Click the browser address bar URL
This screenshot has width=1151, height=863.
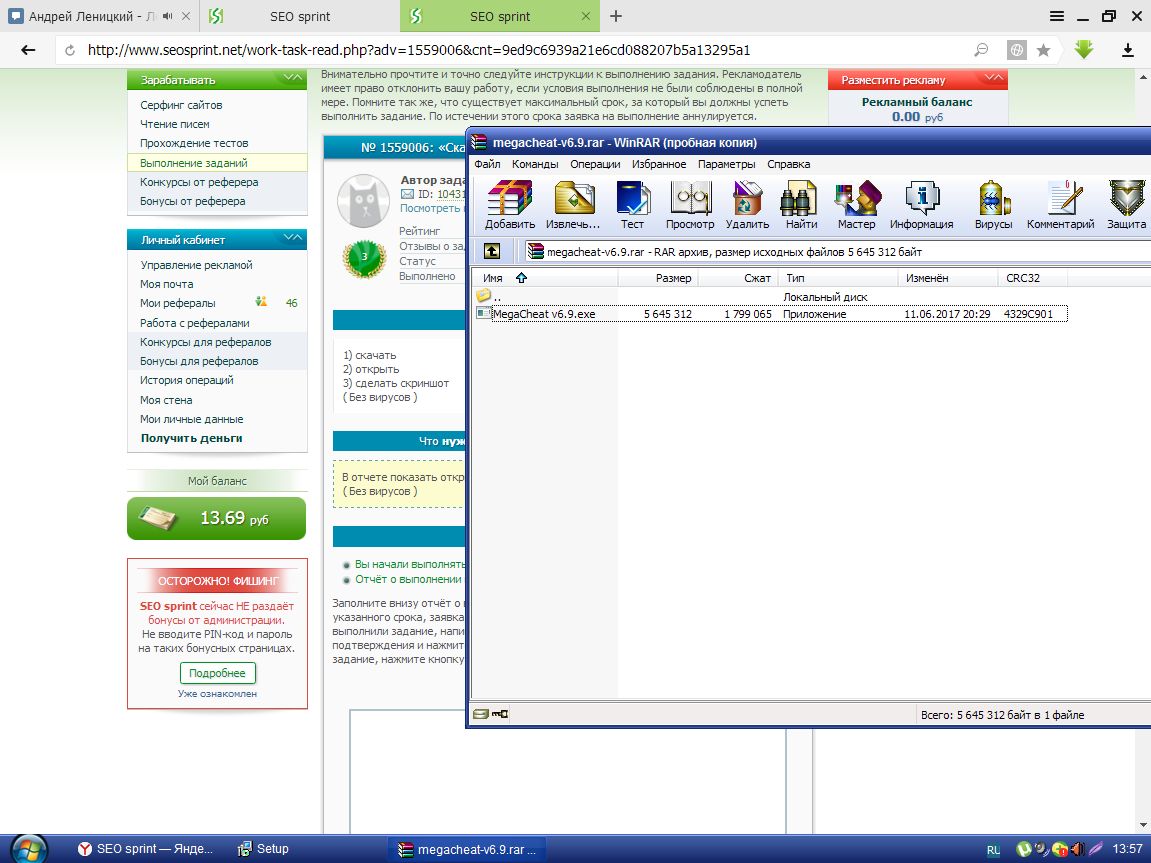click(418, 50)
